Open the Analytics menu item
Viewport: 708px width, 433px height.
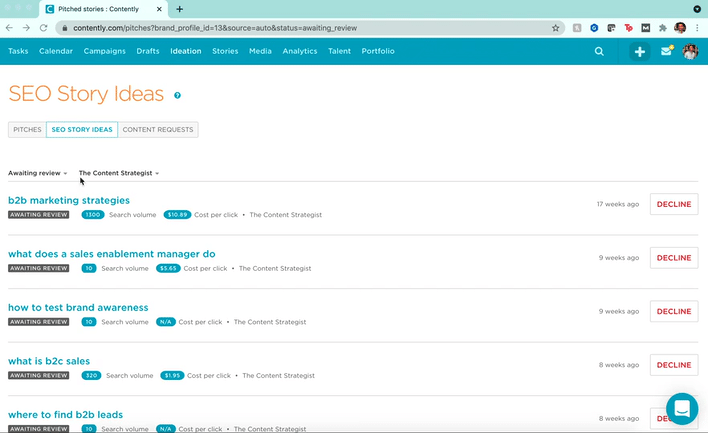(300, 51)
